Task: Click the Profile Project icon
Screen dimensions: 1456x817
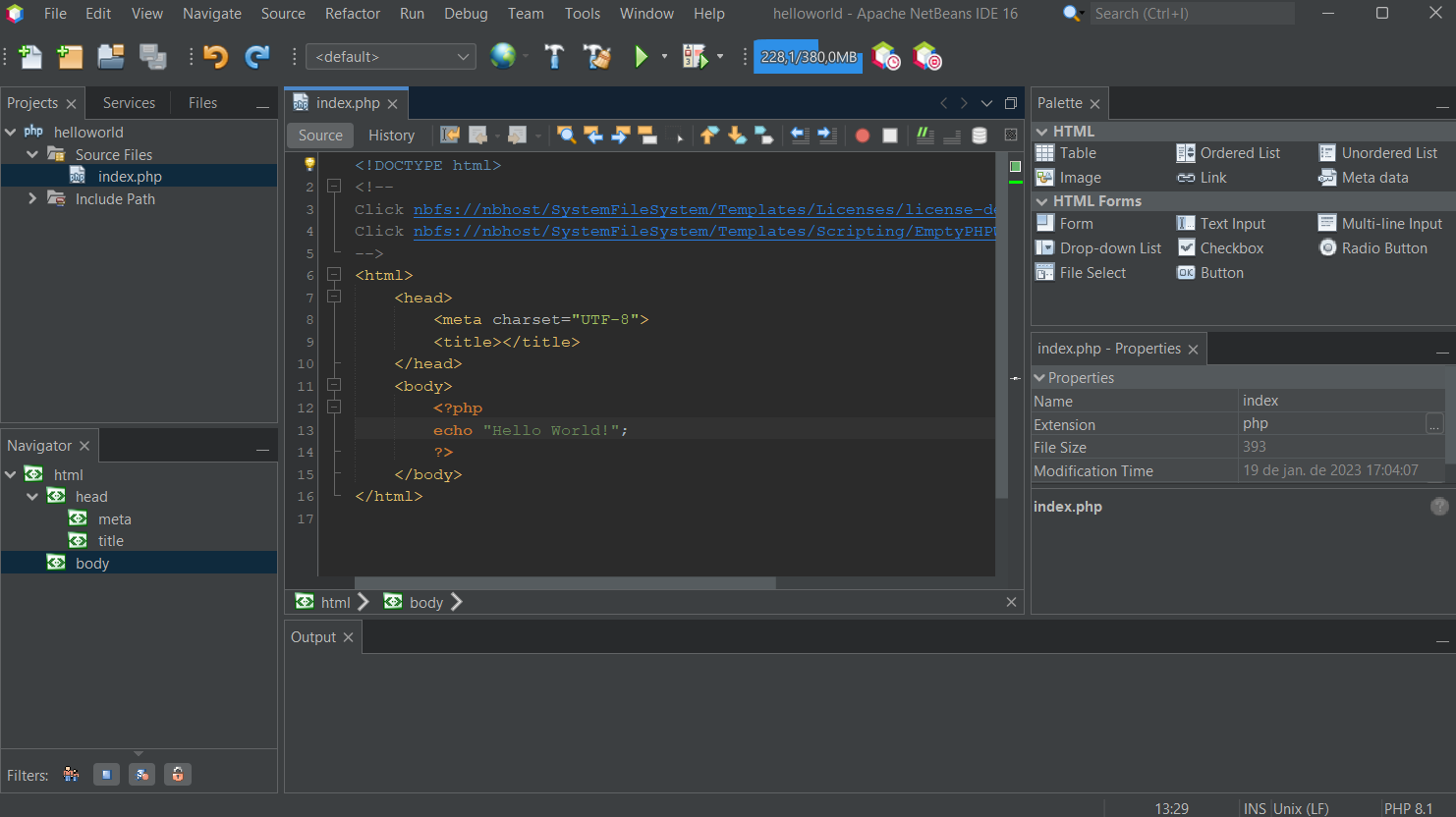Action: (x=886, y=57)
